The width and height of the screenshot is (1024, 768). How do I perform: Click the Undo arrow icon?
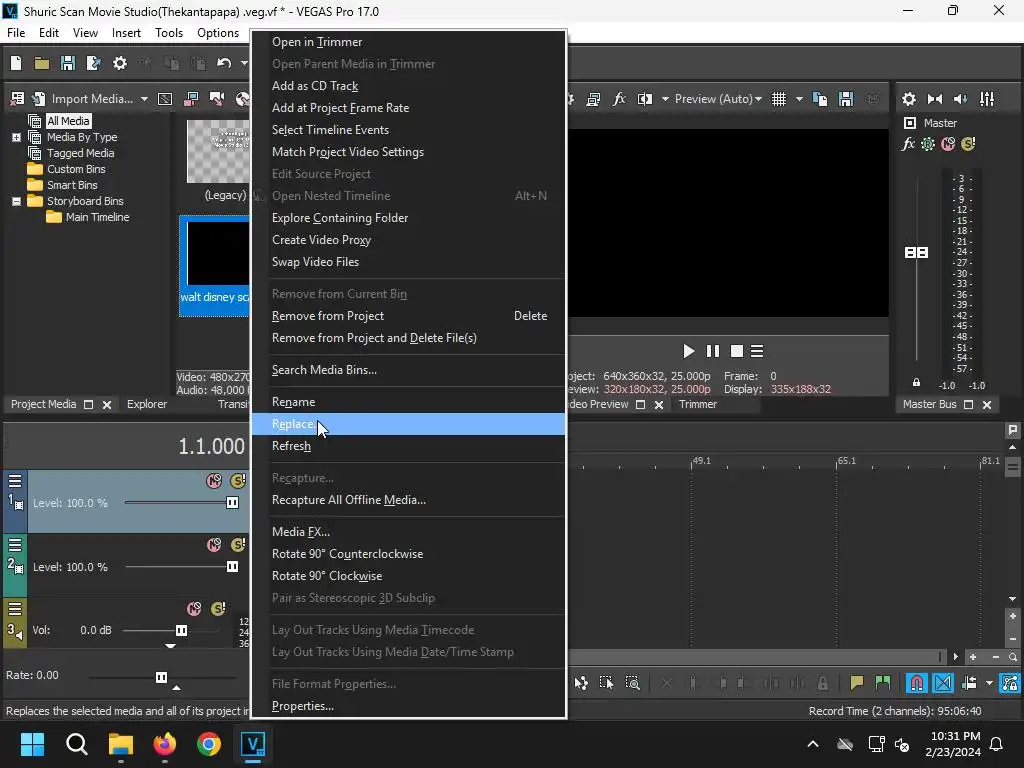[x=224, y=63]
